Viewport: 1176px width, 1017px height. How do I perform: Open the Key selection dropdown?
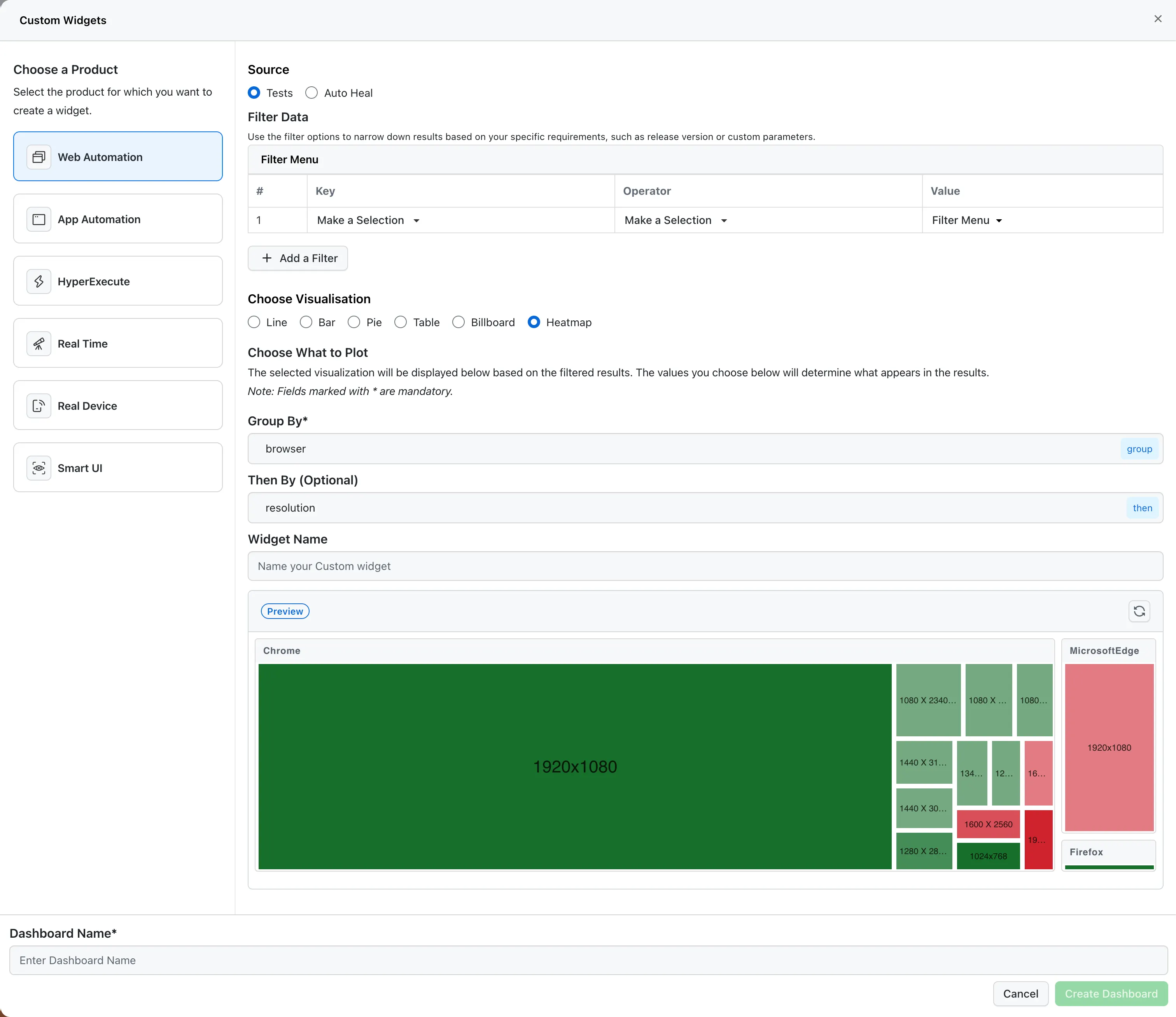[368, 220]
